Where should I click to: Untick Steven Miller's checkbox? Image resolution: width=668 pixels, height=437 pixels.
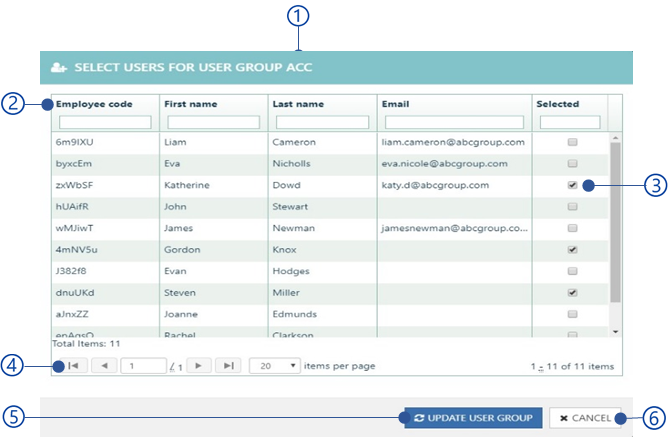click(572, 293)
